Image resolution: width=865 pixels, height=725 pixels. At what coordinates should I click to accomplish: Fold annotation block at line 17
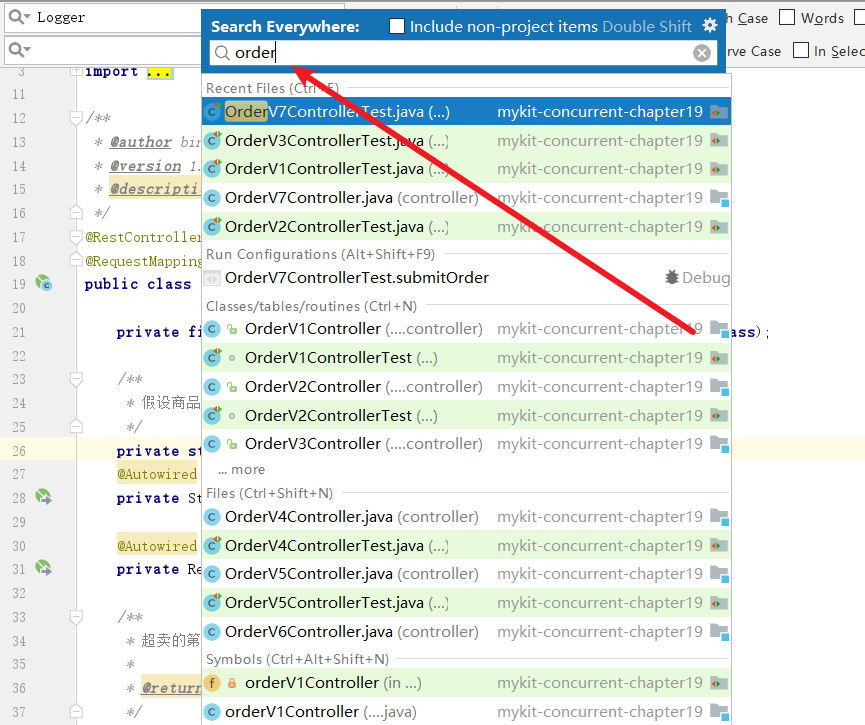point(76,237)
